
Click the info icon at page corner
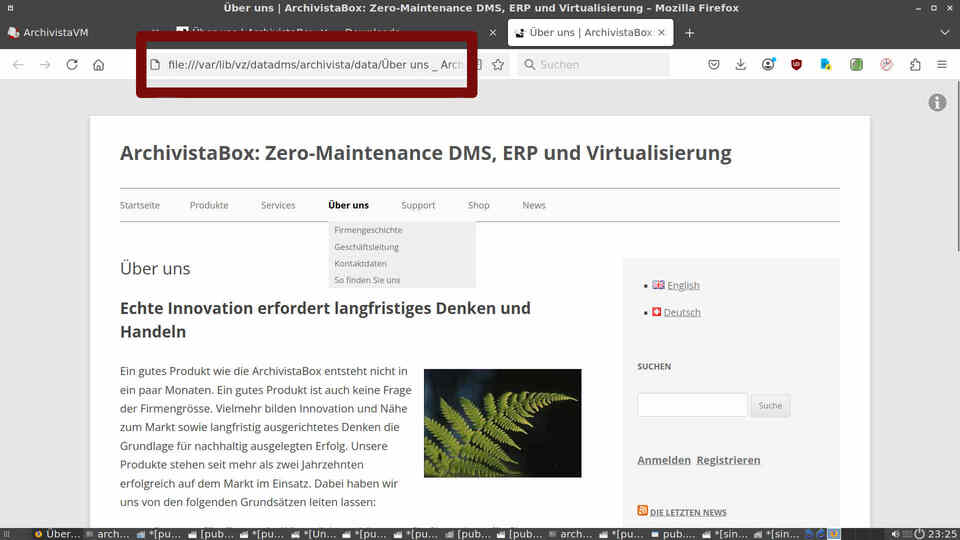pyautogui.click(x=937, y=102)
